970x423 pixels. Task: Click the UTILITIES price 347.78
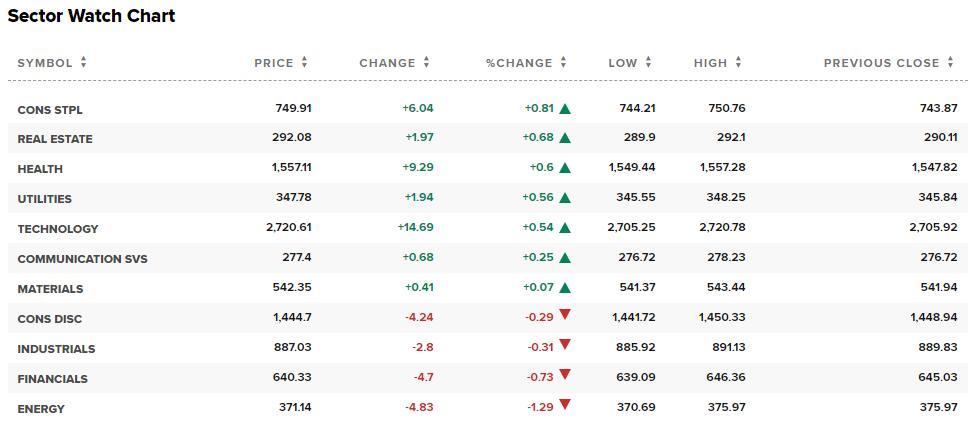[x=292, y=199]
